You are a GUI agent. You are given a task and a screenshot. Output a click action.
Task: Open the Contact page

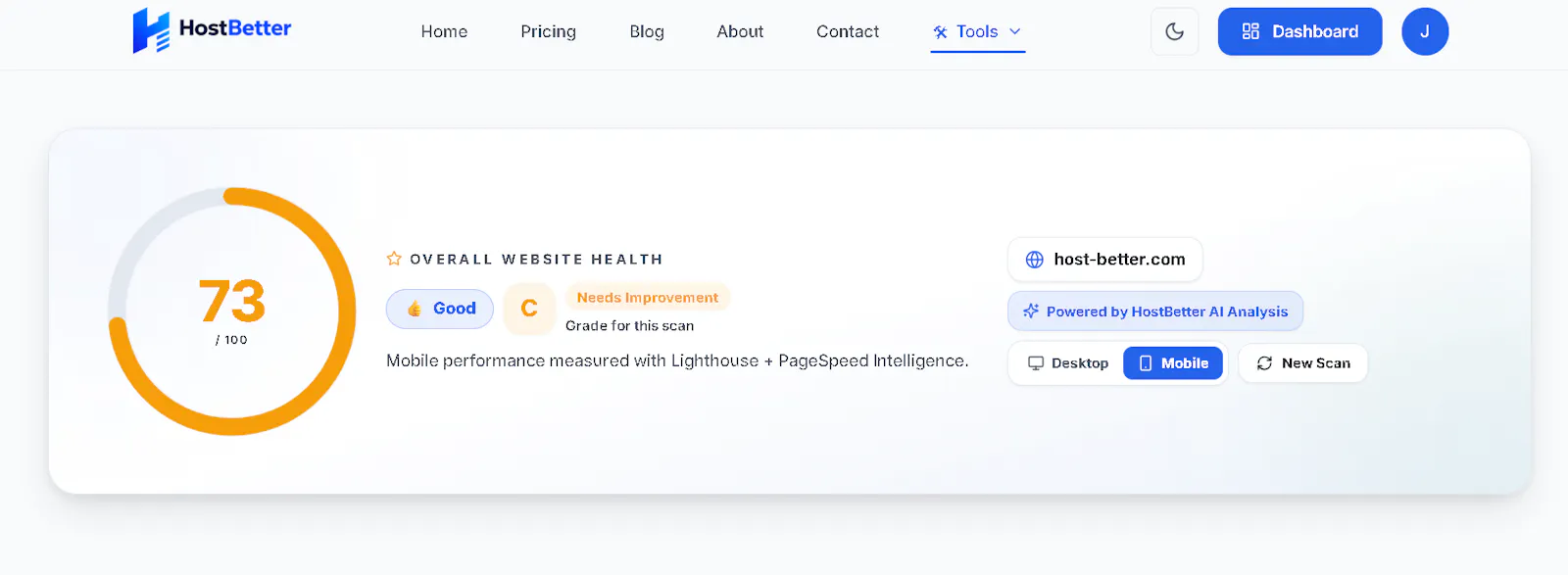(848, 31)
